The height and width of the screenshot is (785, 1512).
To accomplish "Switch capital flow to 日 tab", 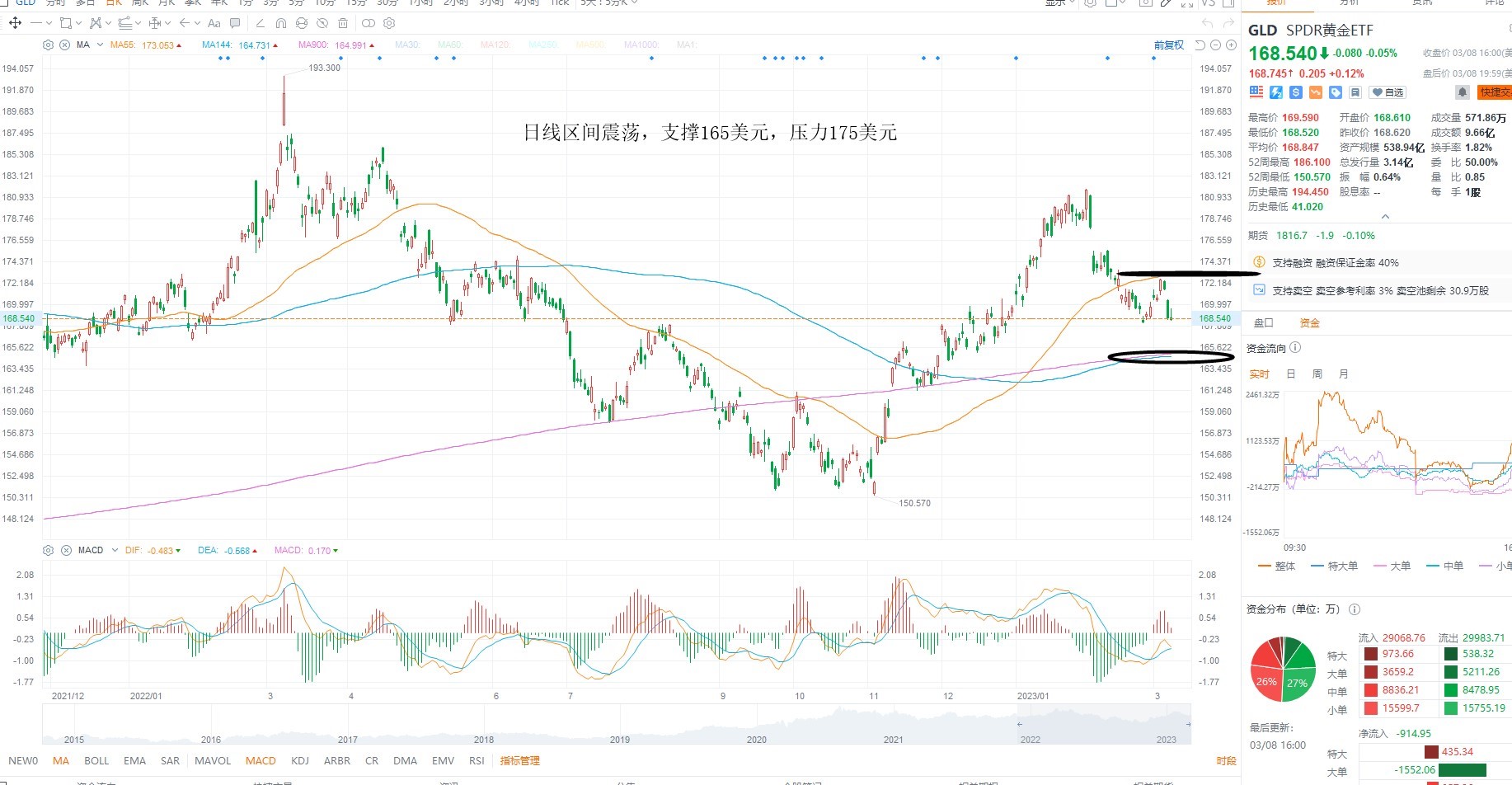I will 1291,374.
